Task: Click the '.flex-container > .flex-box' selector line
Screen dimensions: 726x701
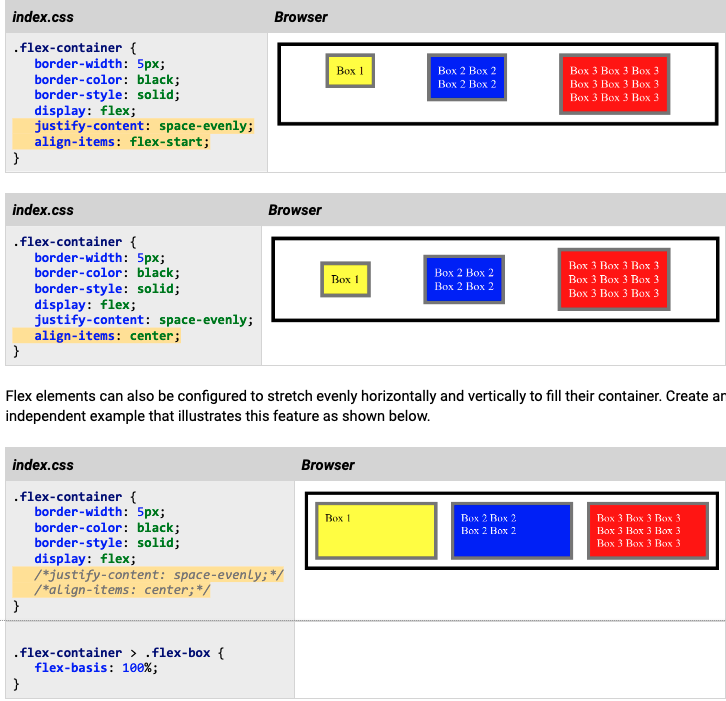Action: pyautogui.click(x=116, y=653)
